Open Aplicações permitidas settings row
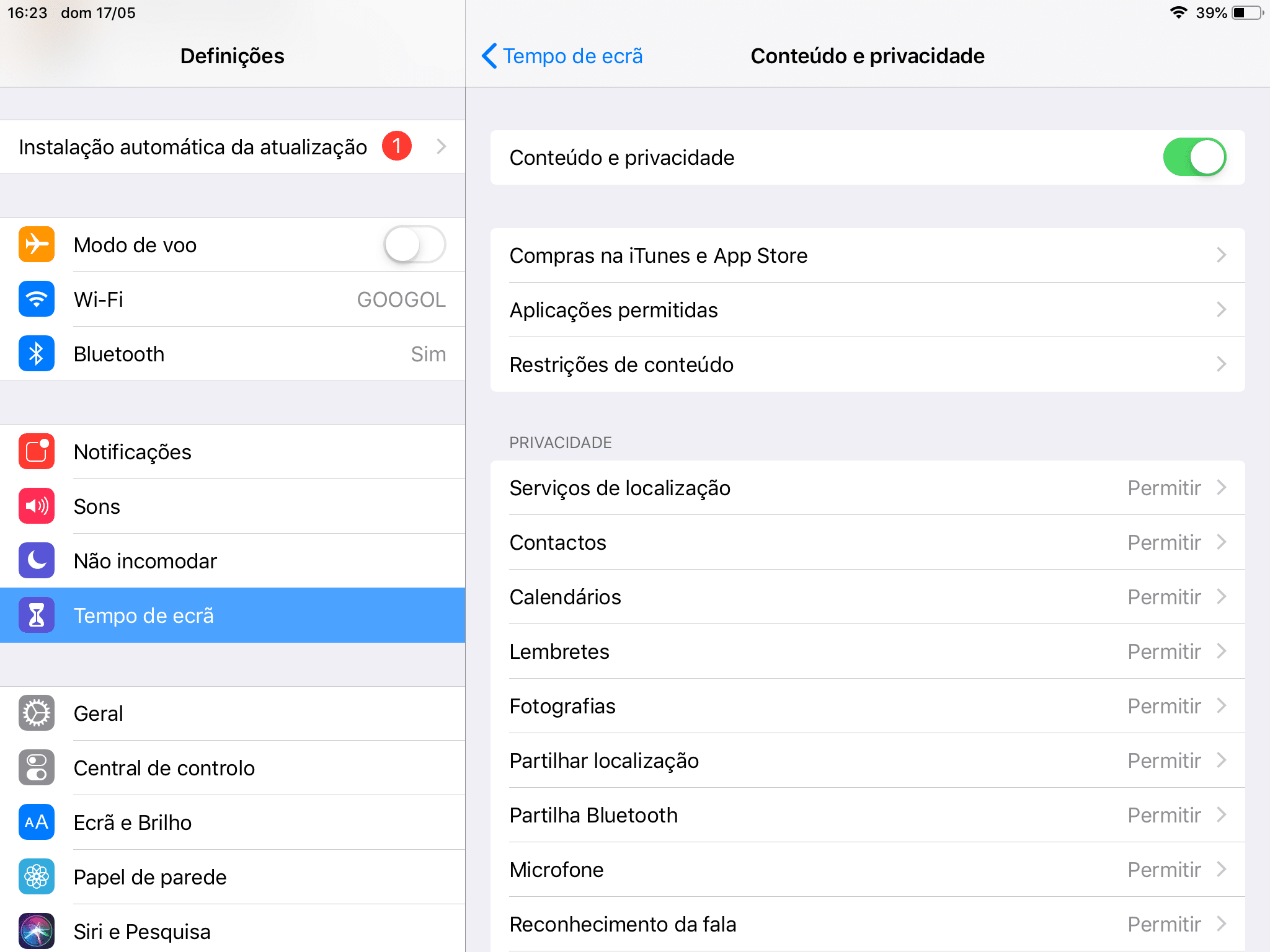The height and width of the screenshot is (952, 1270). [868, 310]
